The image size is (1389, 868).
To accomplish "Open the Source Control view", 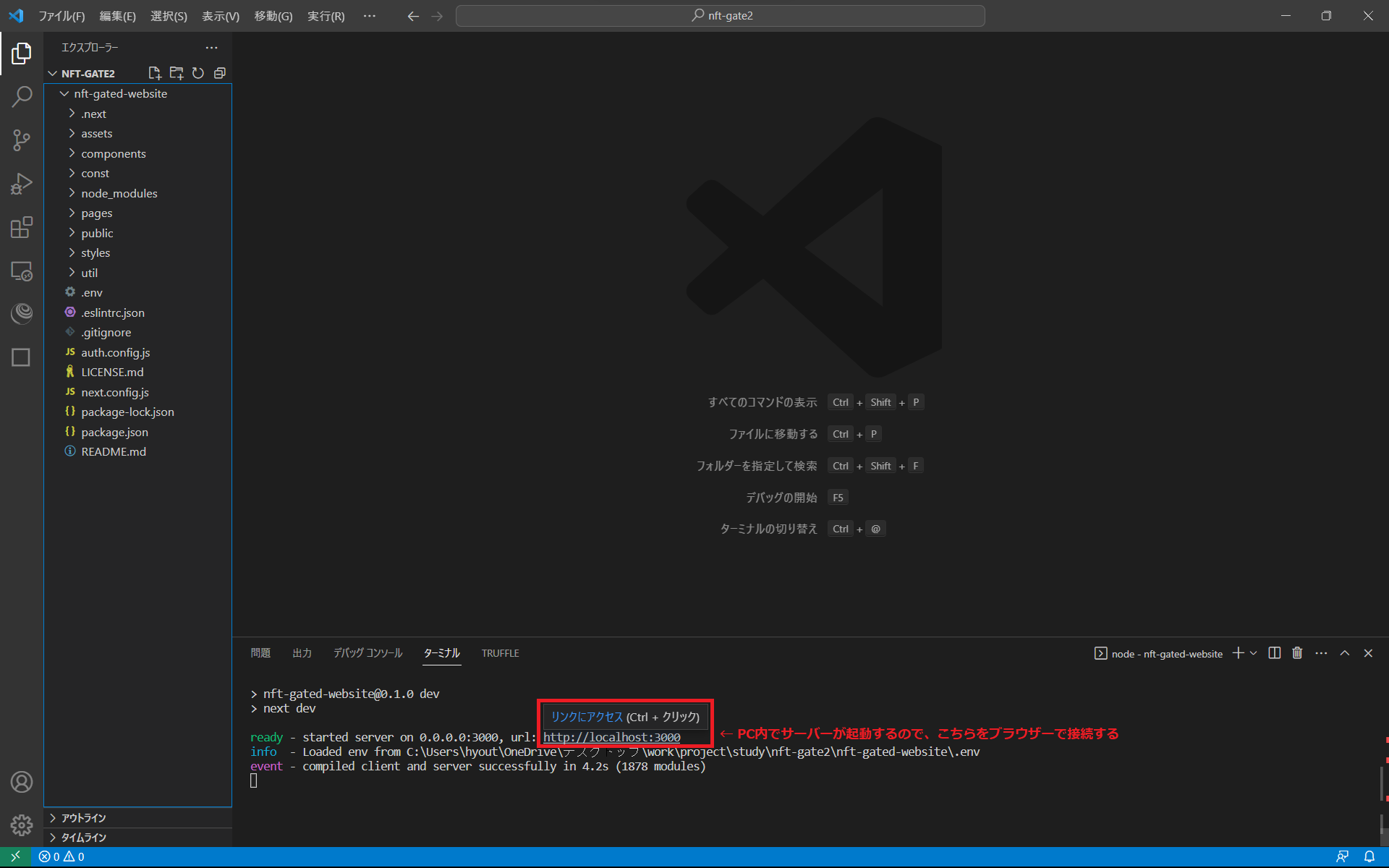I will (x=22, y=140).
